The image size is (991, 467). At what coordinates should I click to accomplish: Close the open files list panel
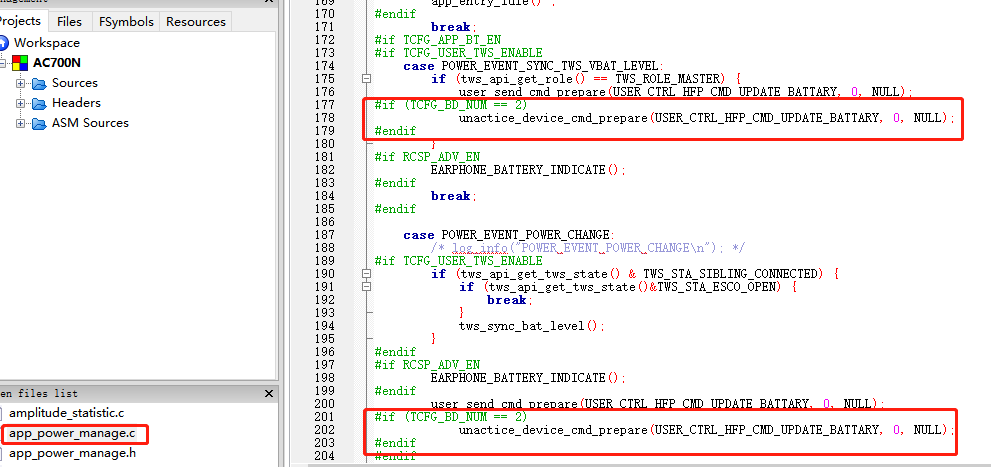coord(269,394)
